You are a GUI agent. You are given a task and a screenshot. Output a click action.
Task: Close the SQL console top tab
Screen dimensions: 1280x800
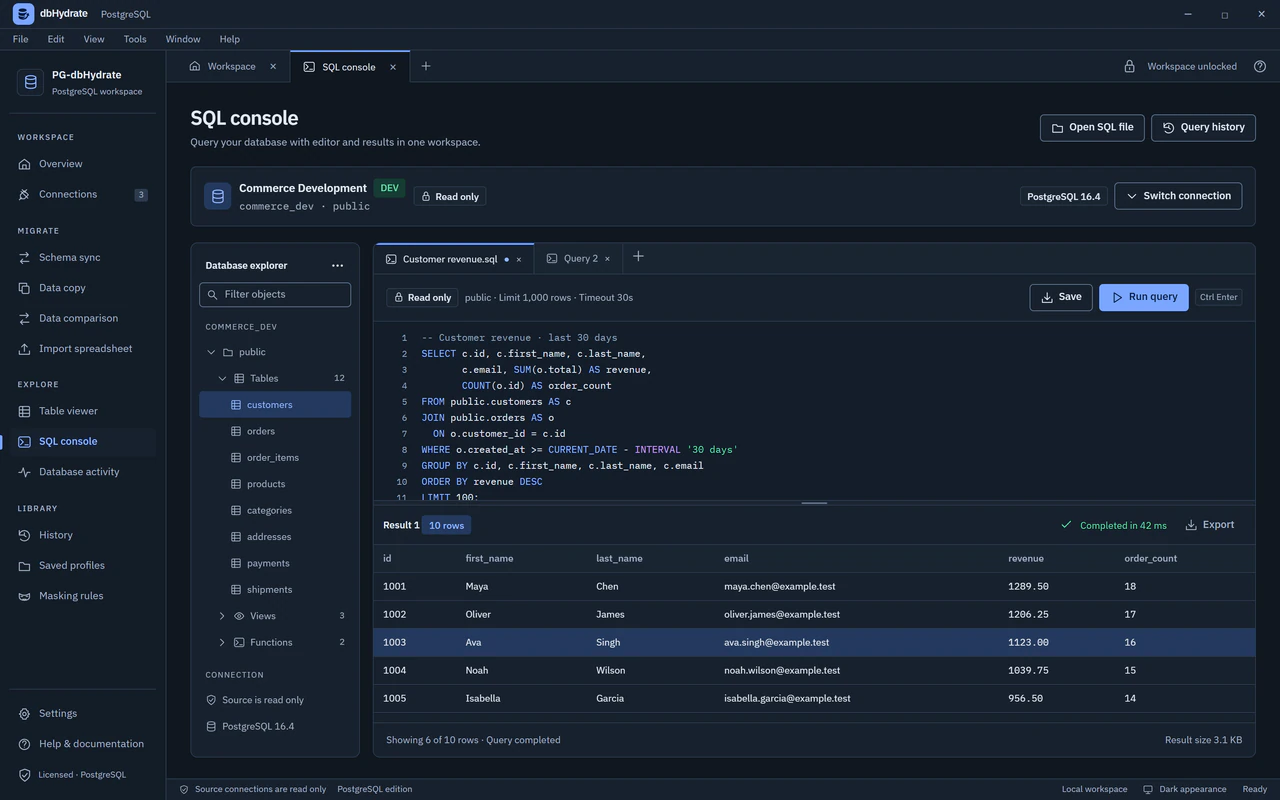click(393, 67)
